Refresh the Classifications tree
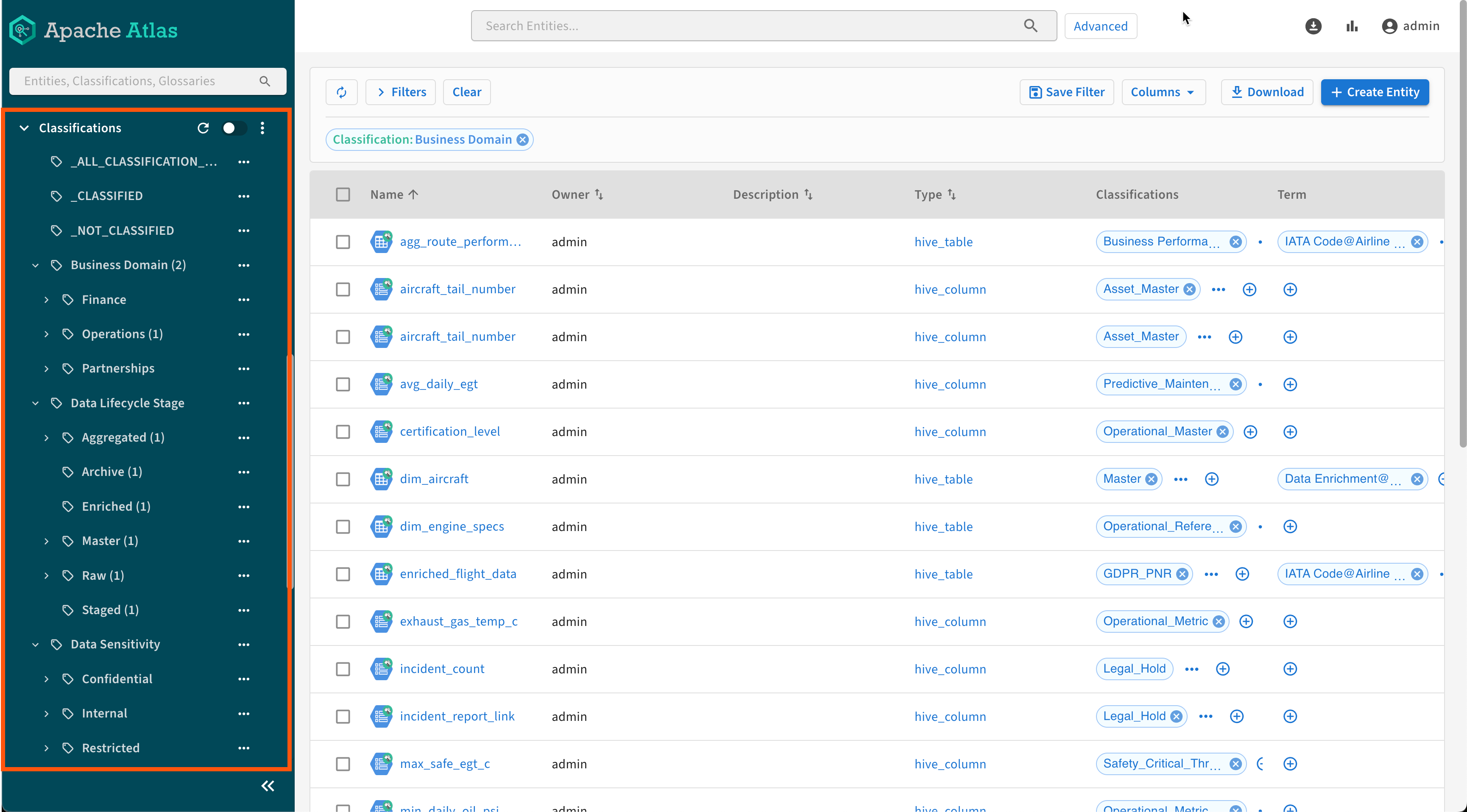 tap(203, 128)
